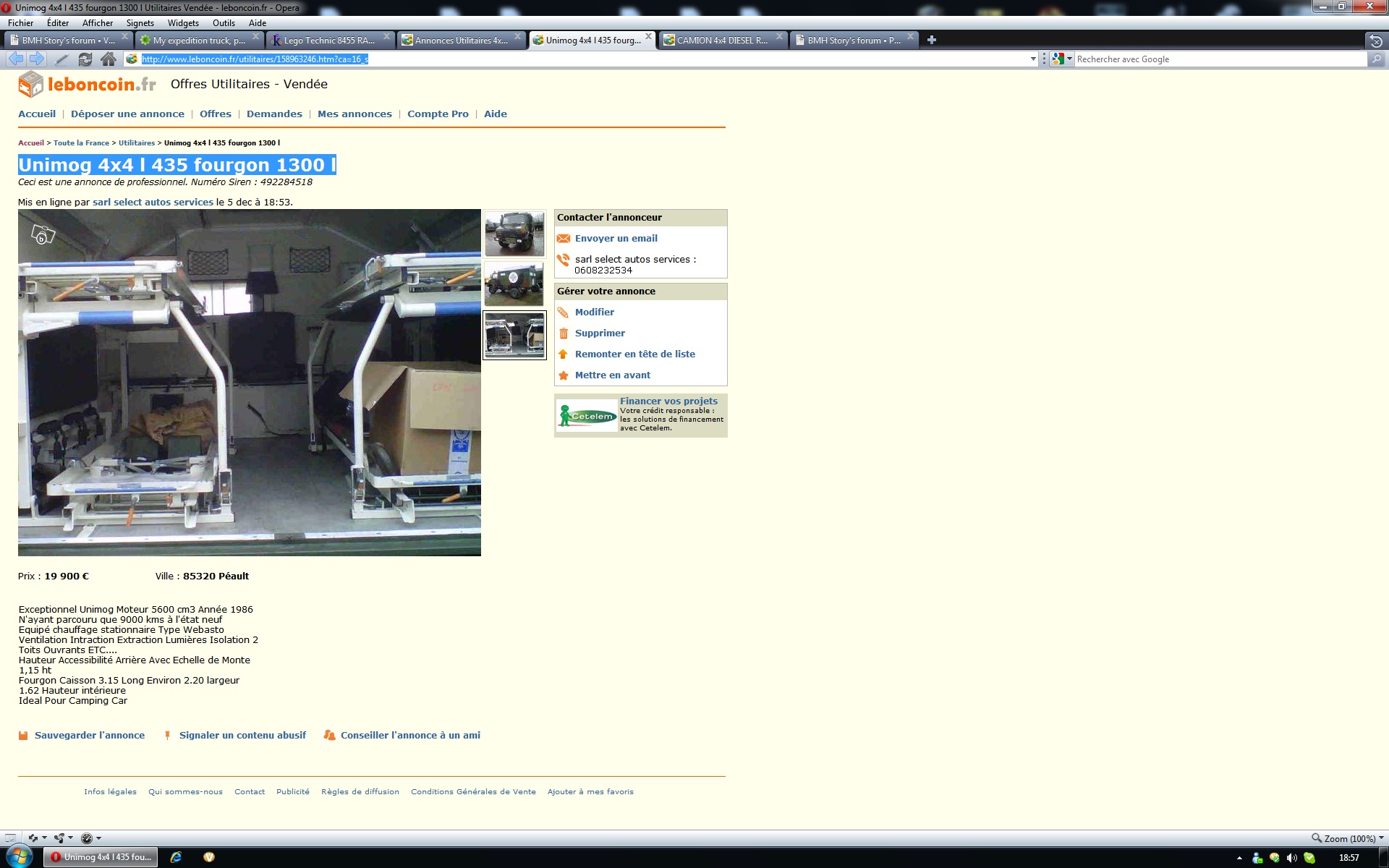The height and width of the screenshot is (868, 1389).
Task: Open the closed tabs trash icon
Action: tap(1376, 41)
